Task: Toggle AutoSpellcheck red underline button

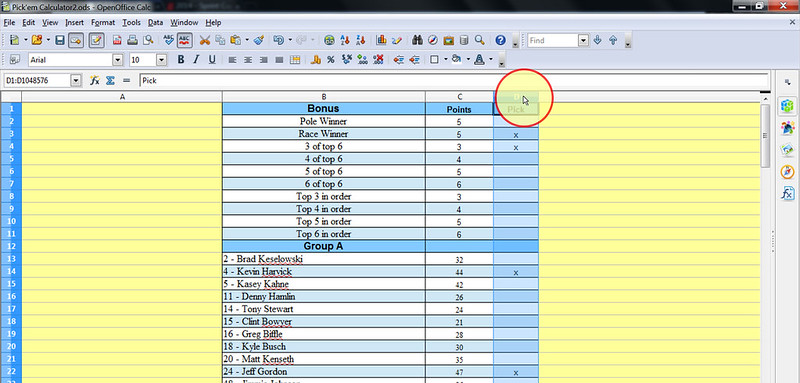Action: point(184,40)
